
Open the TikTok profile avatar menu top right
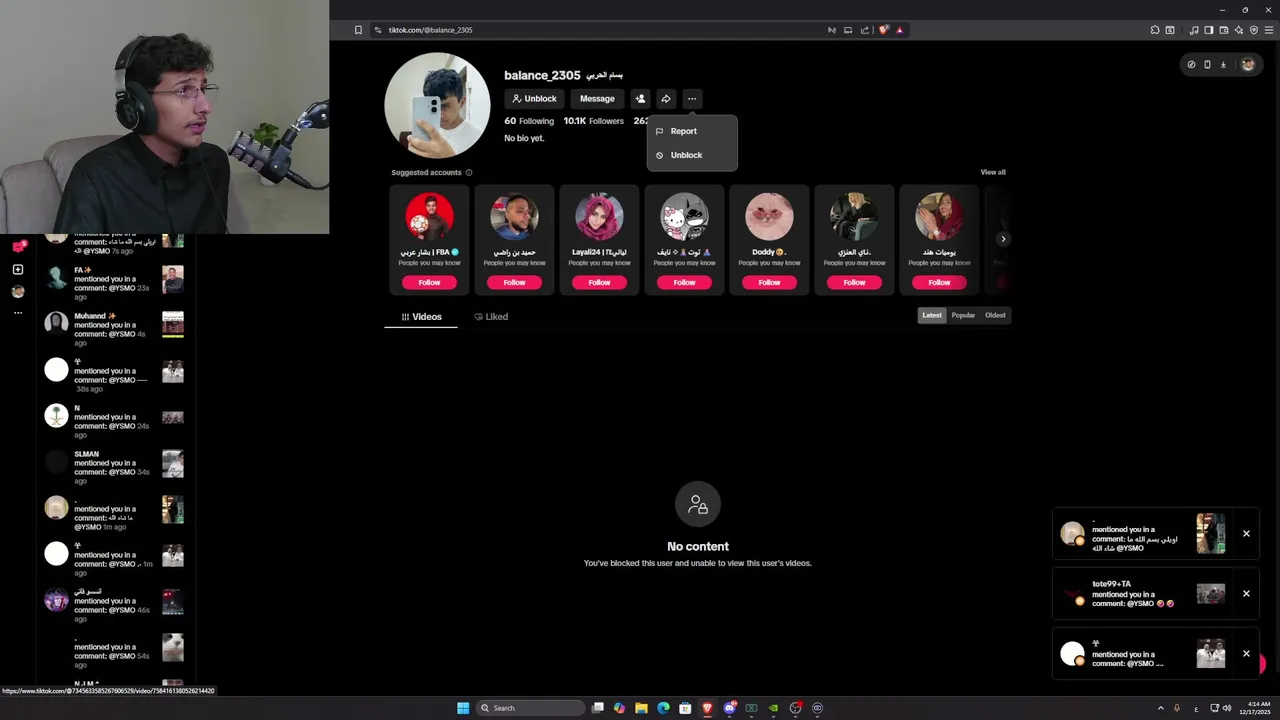[x=1247, y=64]
